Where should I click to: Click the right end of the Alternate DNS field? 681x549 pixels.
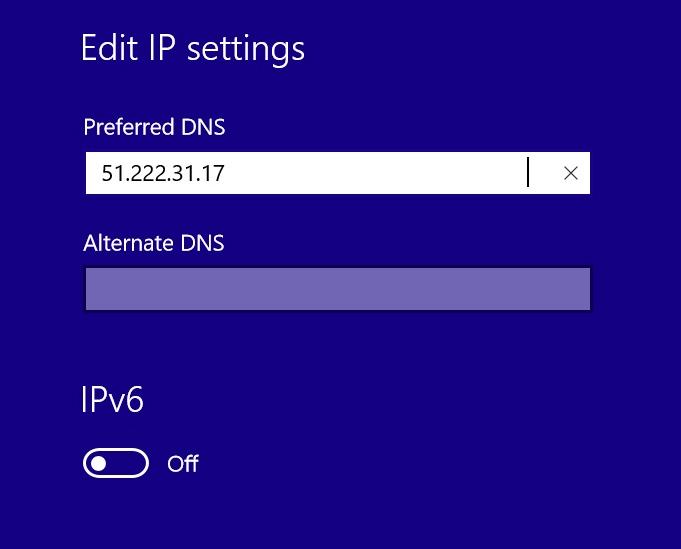(x=580, y=289)
